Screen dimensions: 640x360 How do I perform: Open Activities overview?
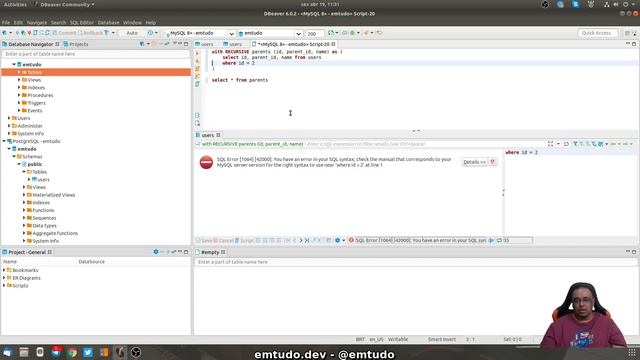click(x=15, y=4)
